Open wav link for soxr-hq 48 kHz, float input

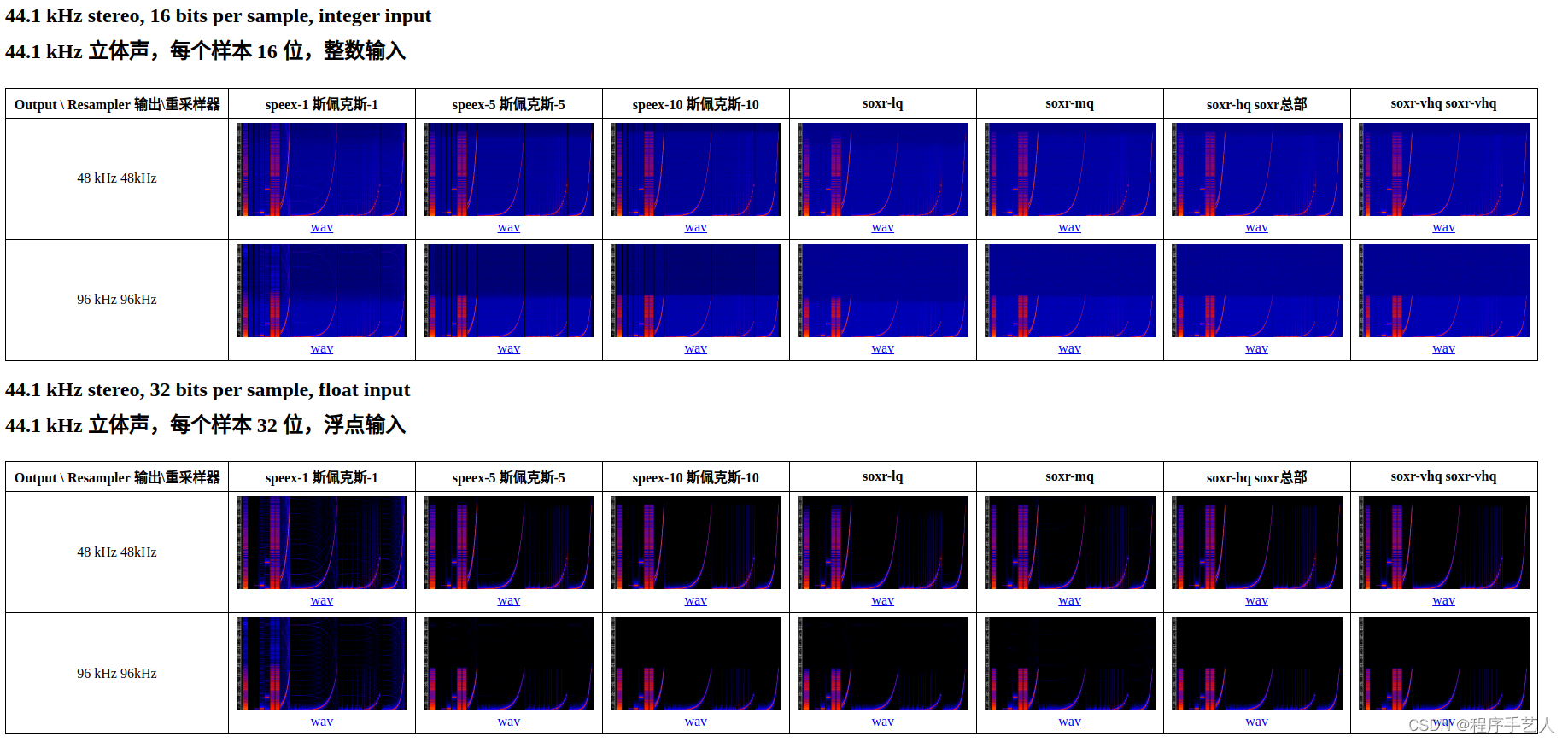tap(1257, 600)
